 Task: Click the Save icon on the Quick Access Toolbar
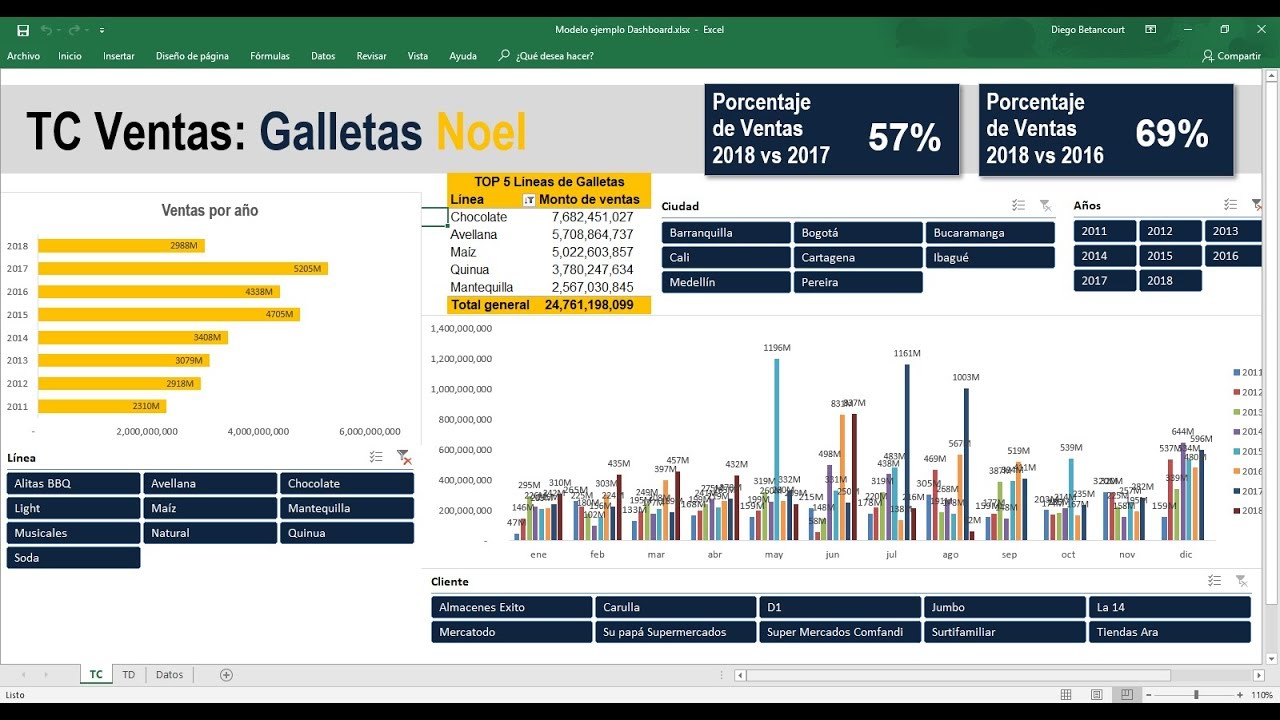[x=23, y=30]
